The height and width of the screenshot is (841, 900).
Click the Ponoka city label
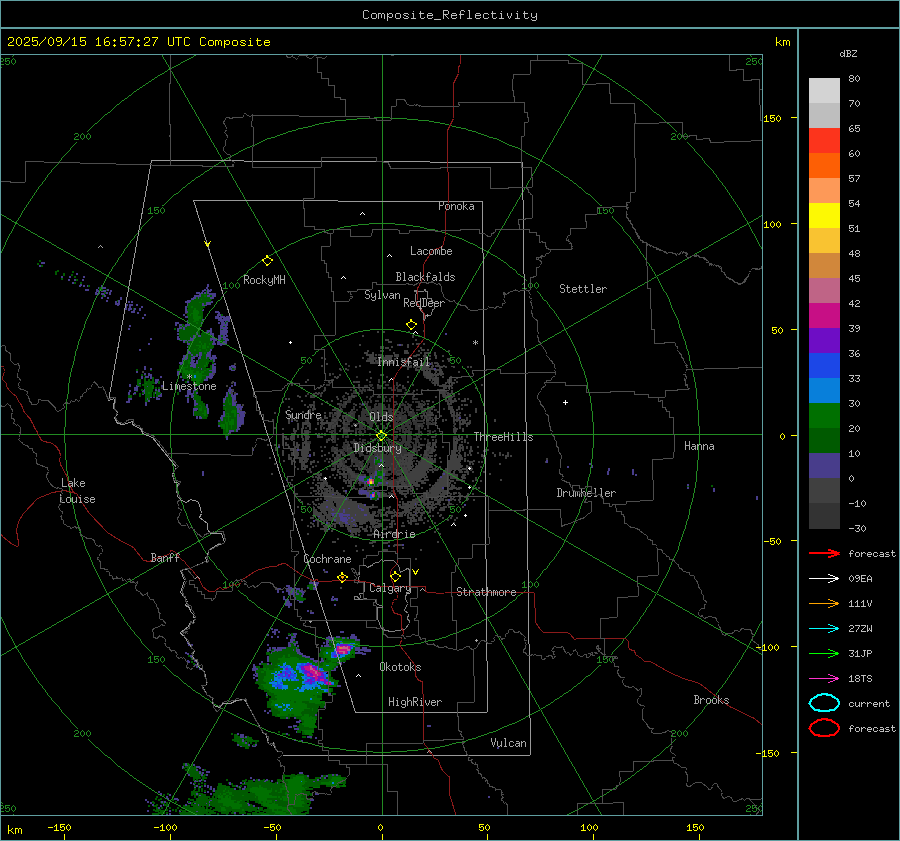pyautogui.click(x=456, y=206)
